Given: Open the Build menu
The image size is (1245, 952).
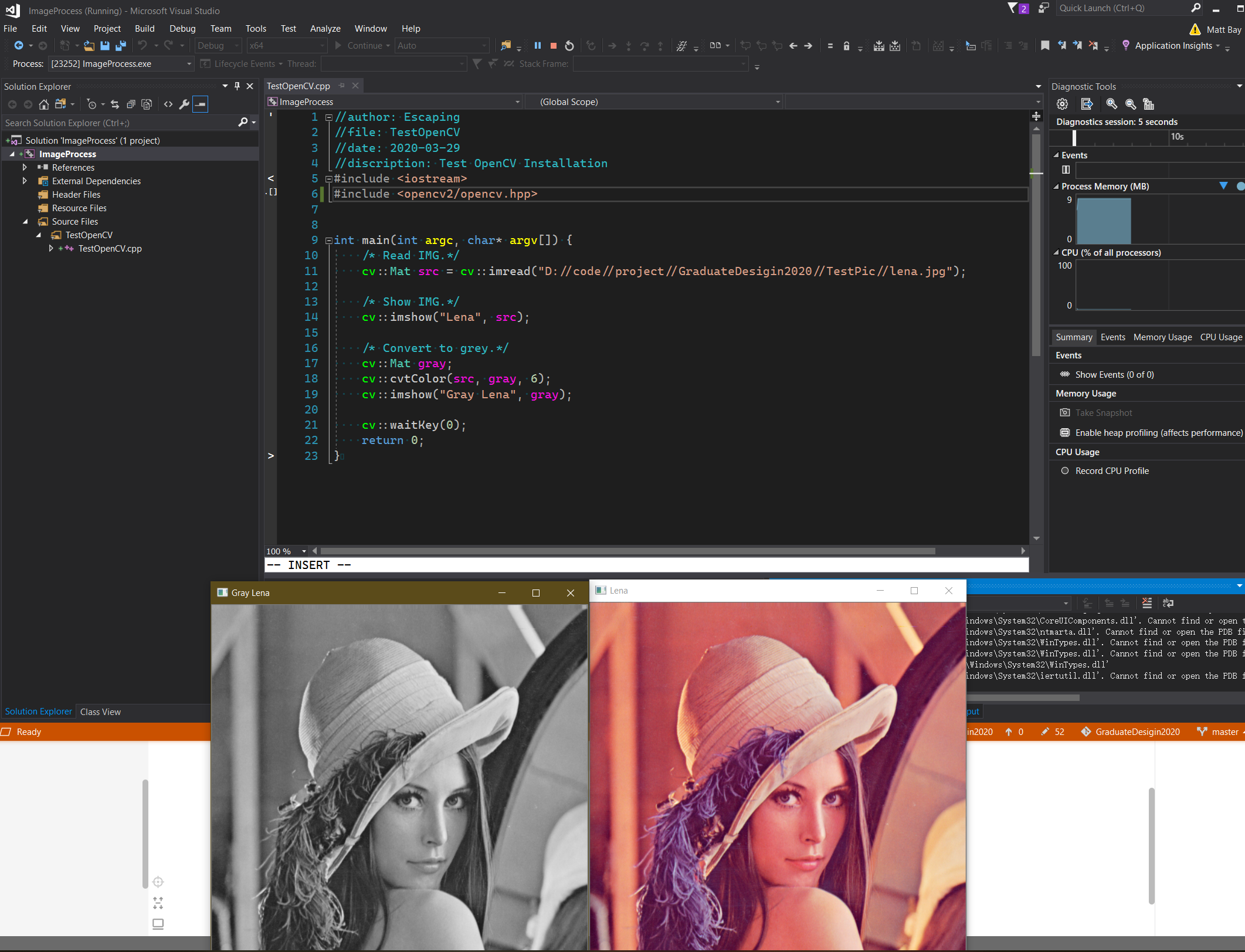Looking at the screenshot, I should (144, 29).
